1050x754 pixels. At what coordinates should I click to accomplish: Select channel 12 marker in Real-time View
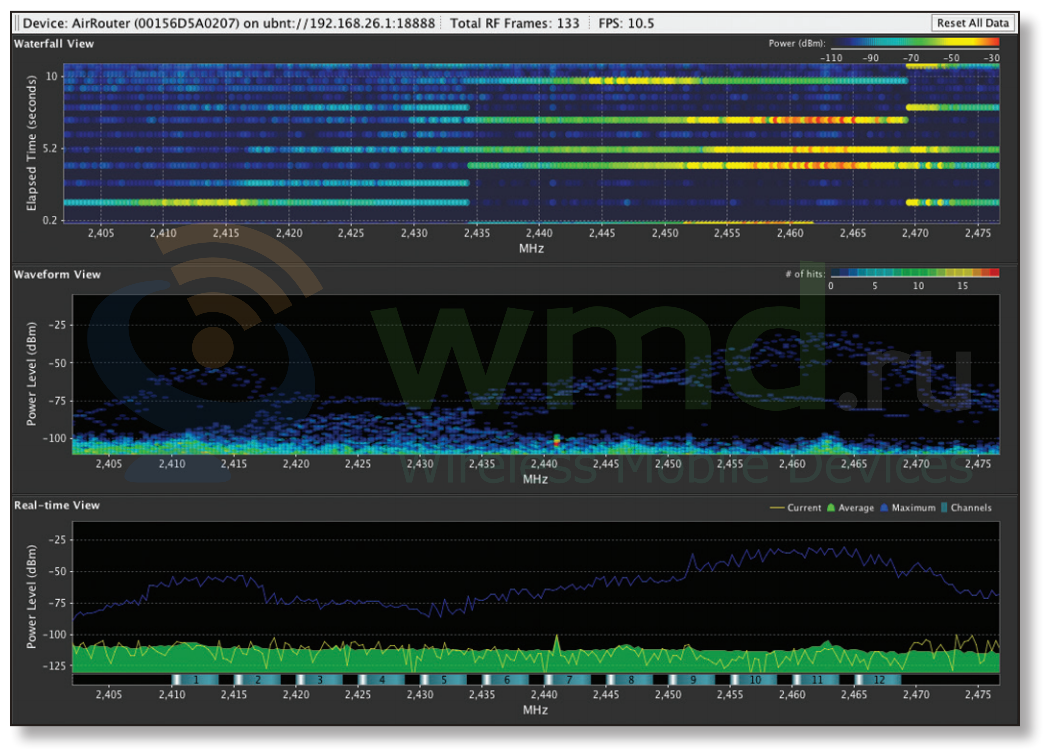(x=878, y=680)
